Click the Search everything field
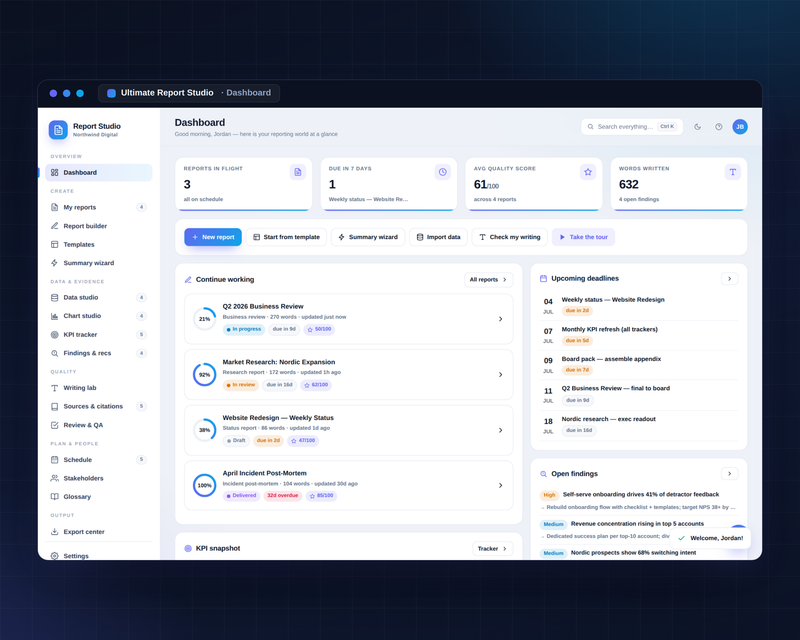 (632, 127)
